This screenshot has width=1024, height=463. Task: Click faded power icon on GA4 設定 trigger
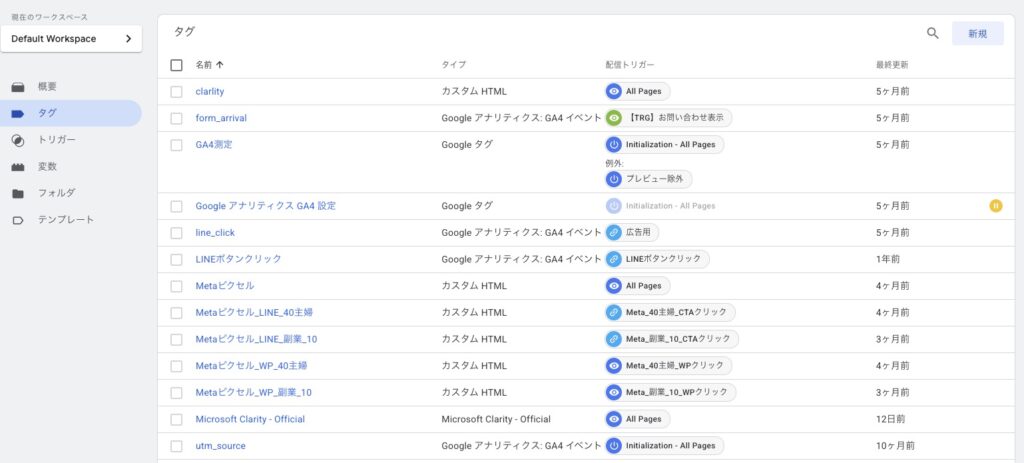point(613,206)
